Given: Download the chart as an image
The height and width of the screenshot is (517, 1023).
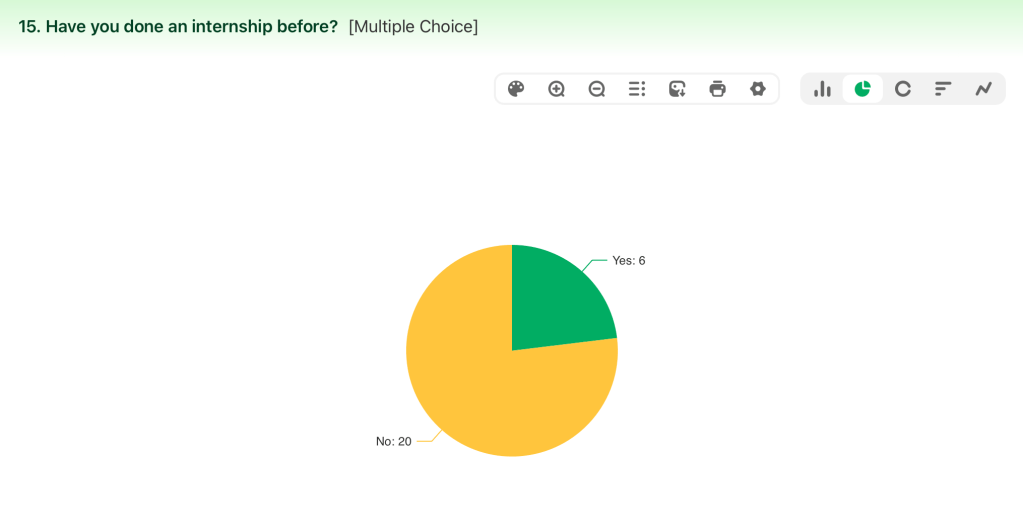Looking at the screenshot, I should pyautogui.click(x=677, y=89).
